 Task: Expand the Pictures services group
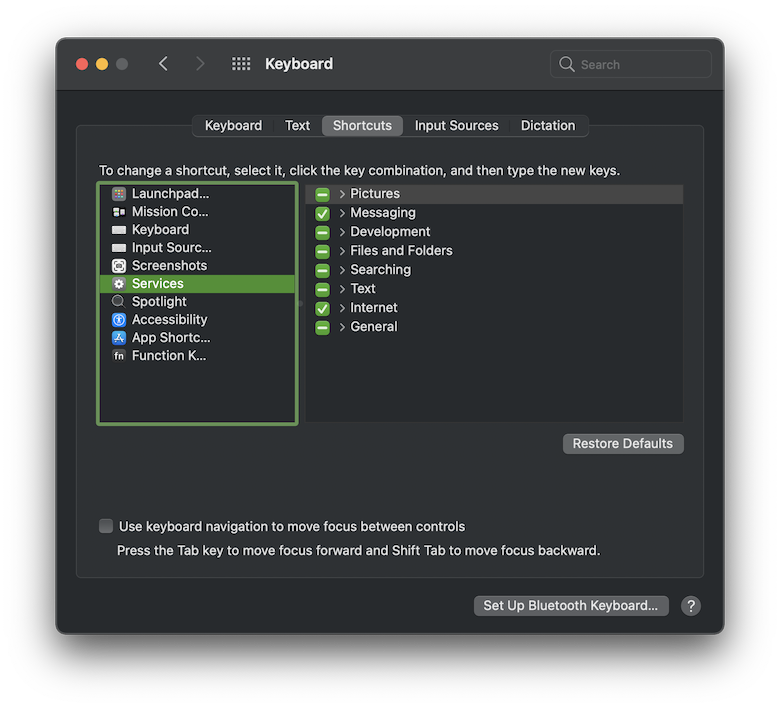click(342, 194)
